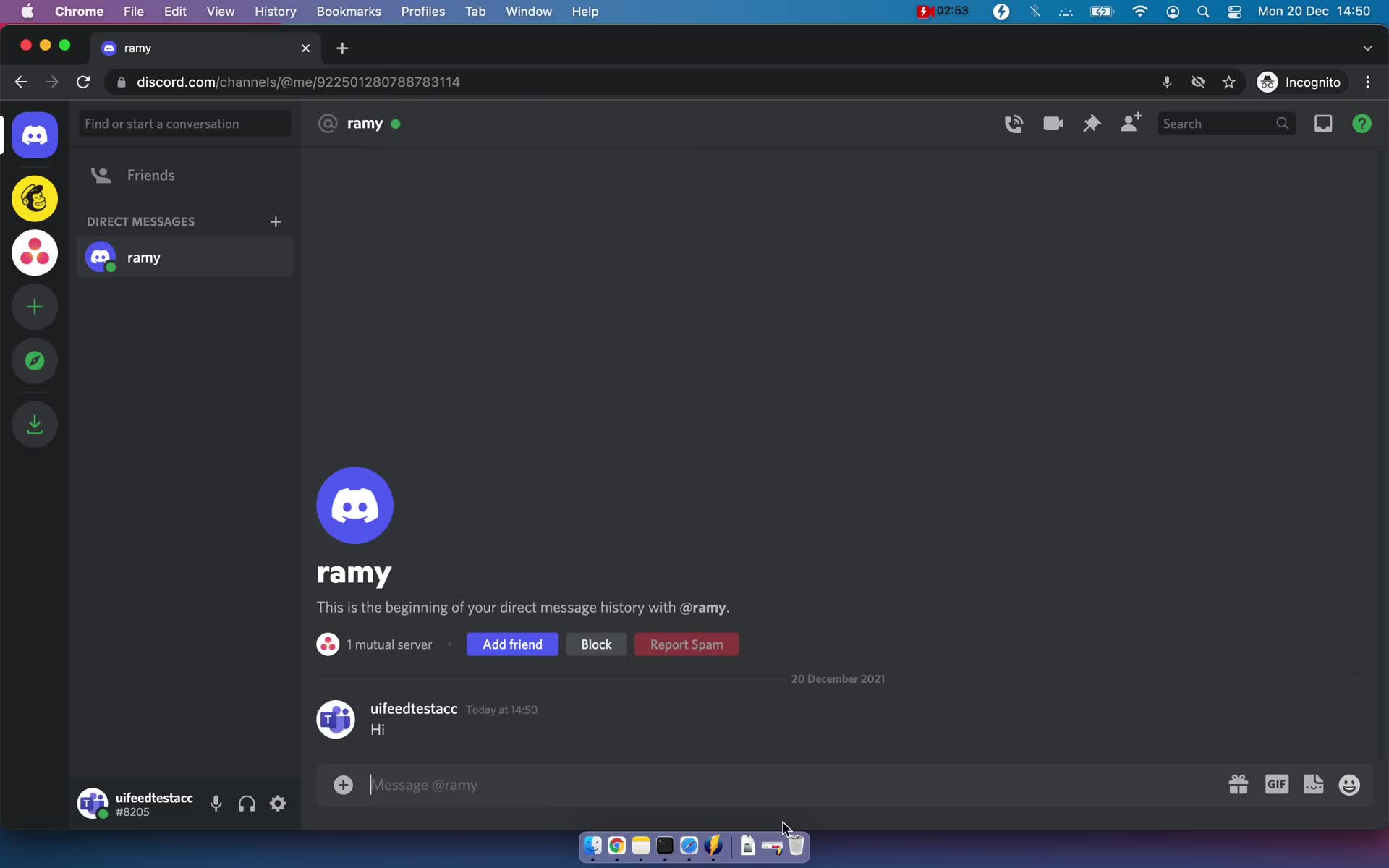Open Chrome File menu
This screenshot has width=1389, height=868.
point(133,12)
